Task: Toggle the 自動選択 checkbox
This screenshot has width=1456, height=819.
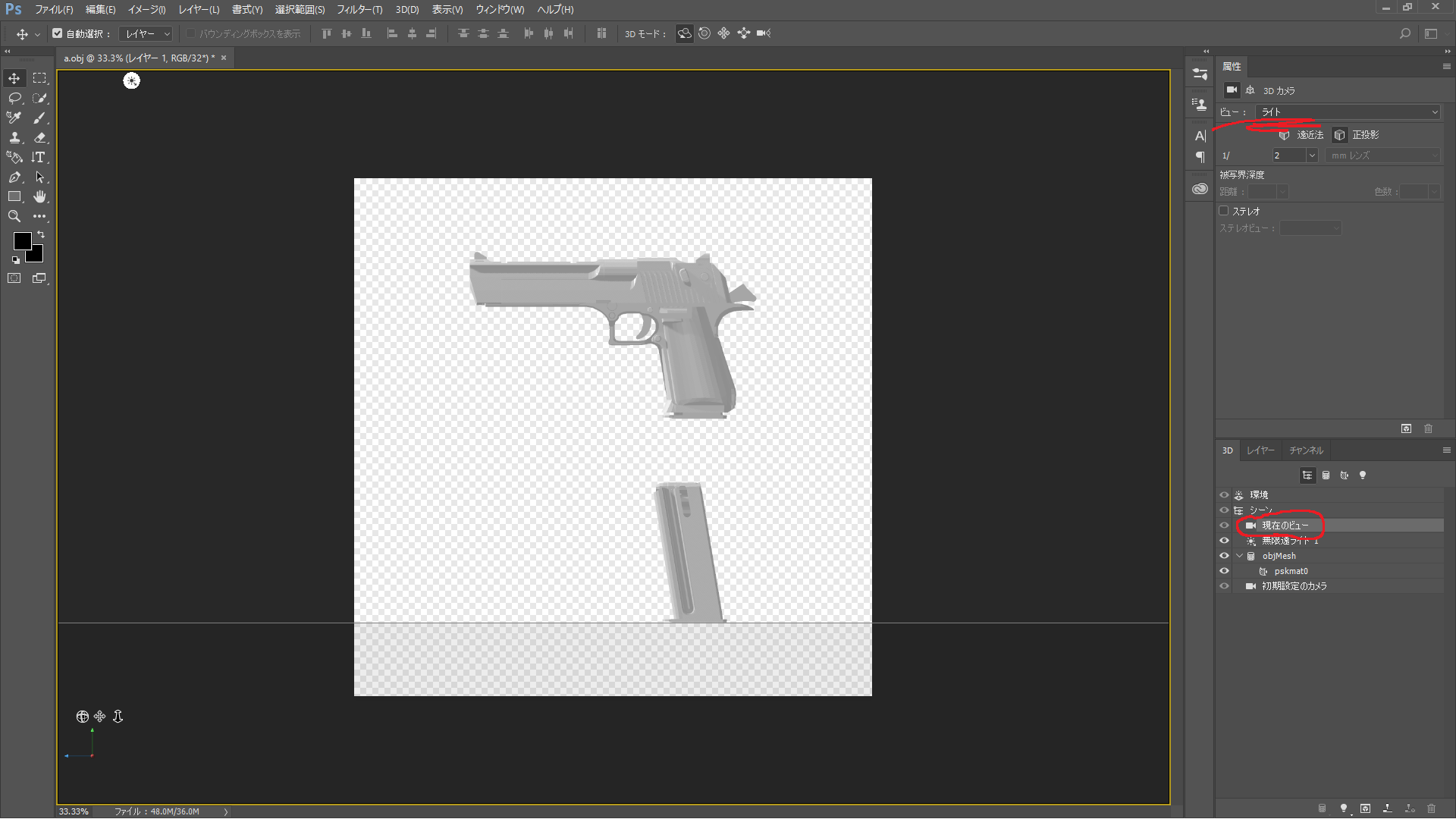Action: (58, 33)
